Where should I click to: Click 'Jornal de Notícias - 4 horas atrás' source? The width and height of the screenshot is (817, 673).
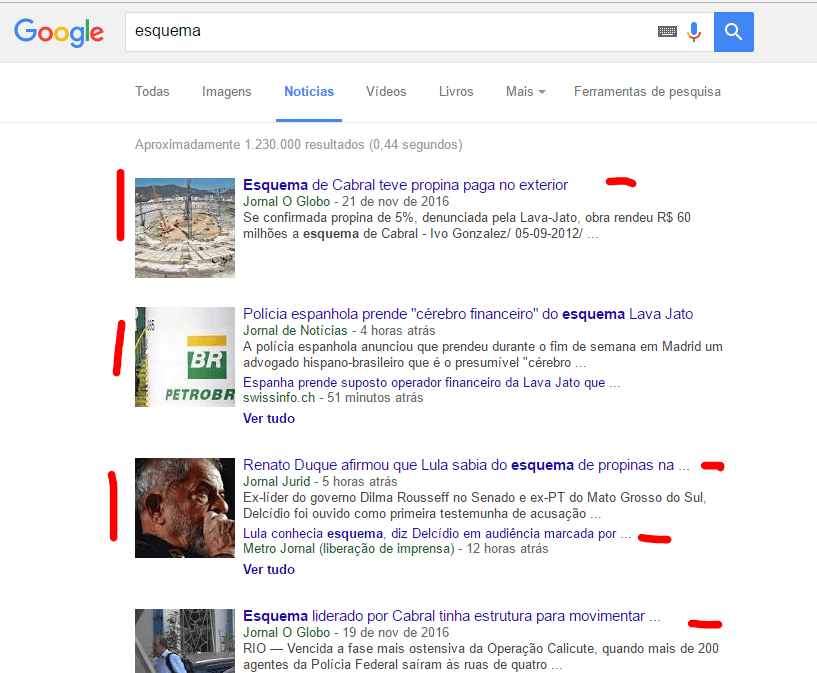(339, 331)
